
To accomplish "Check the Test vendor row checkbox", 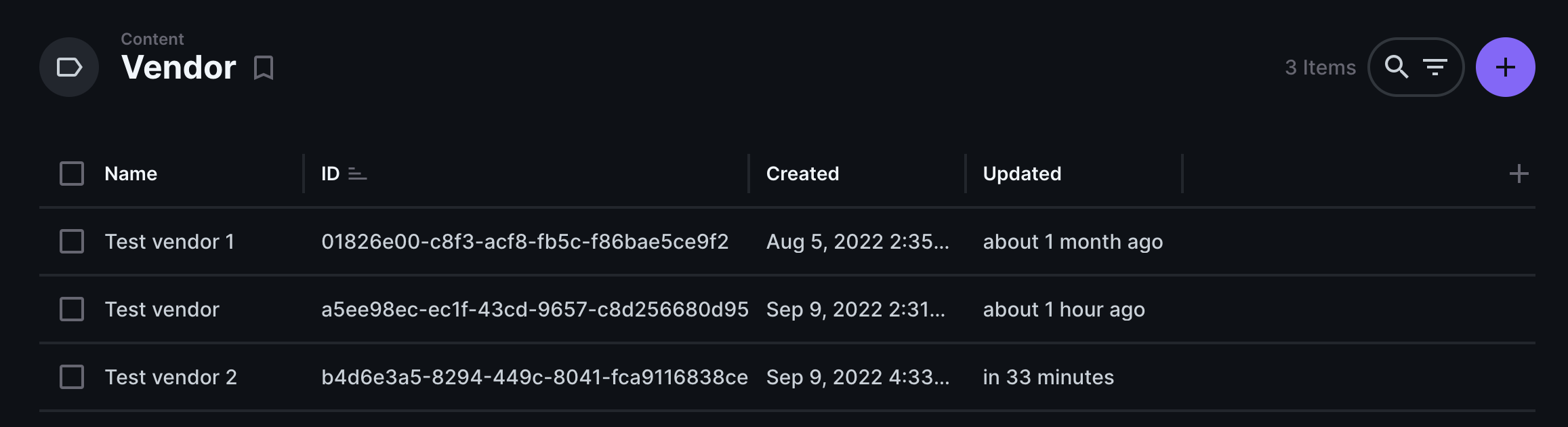I will tap(70, 309).
